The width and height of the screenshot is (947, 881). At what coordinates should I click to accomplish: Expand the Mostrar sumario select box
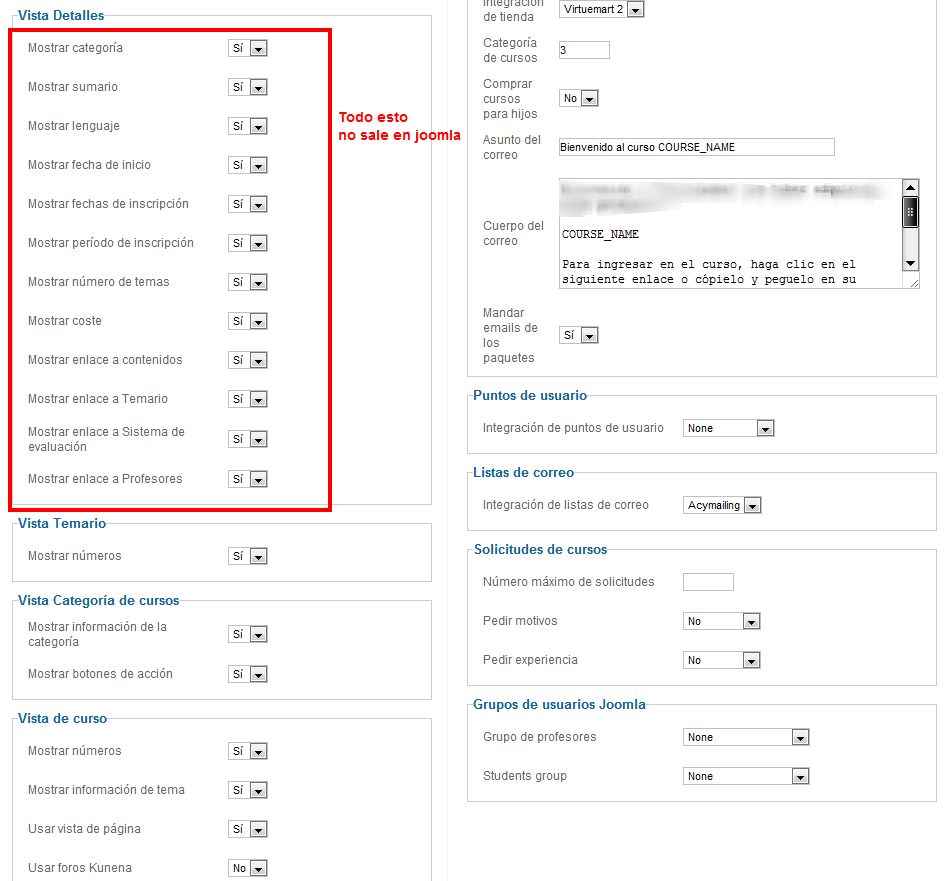pyautogui.click(x=247, y=87)
